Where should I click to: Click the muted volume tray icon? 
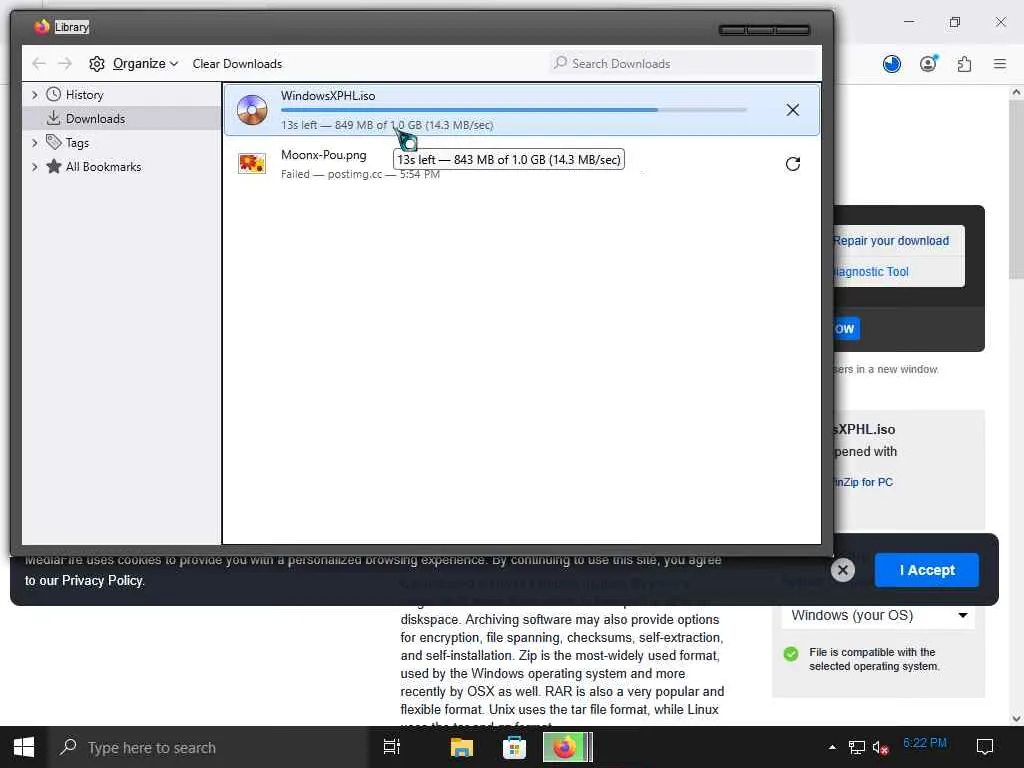pos(880,747)
